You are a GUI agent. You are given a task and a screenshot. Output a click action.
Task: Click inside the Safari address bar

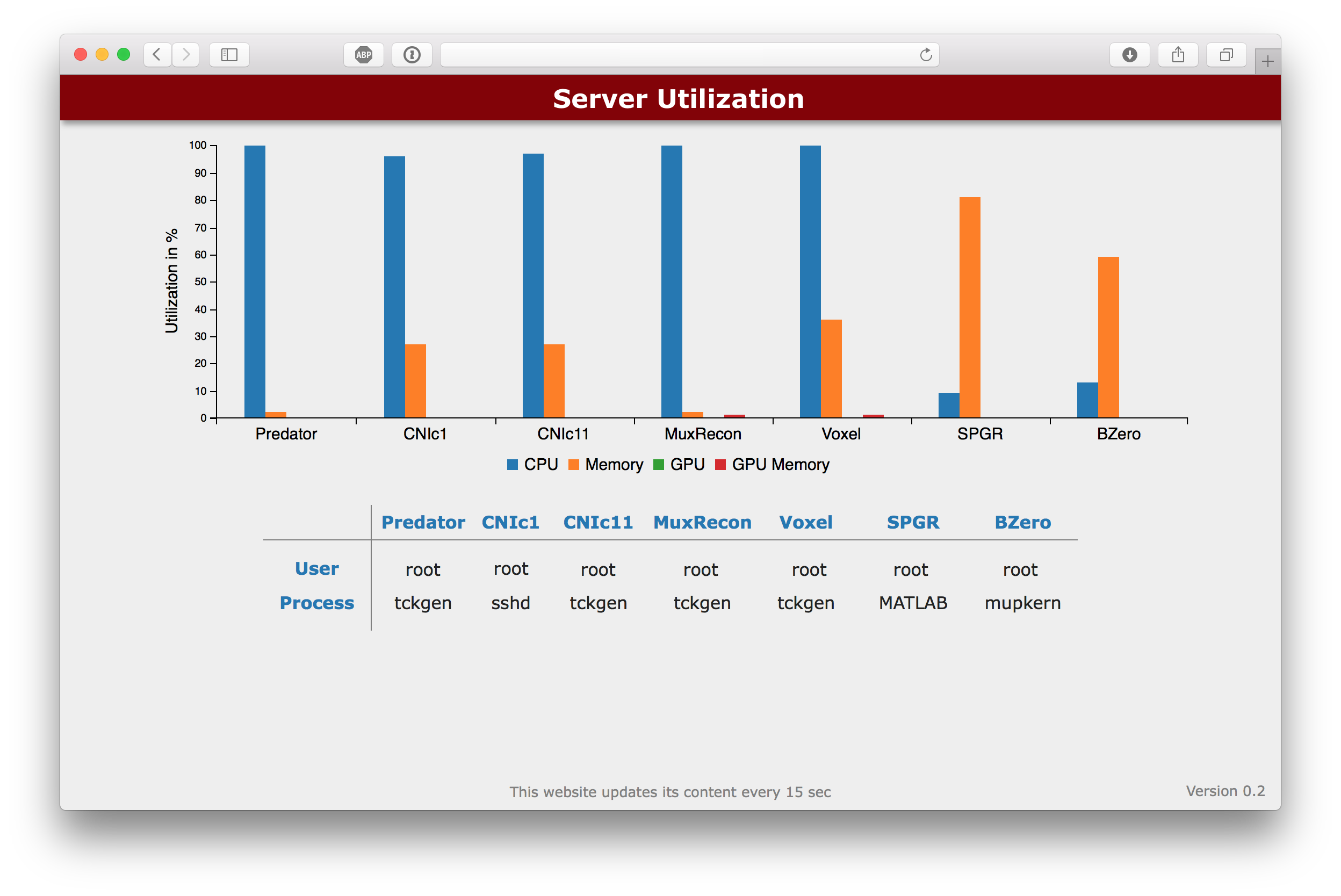click(674, 55)
